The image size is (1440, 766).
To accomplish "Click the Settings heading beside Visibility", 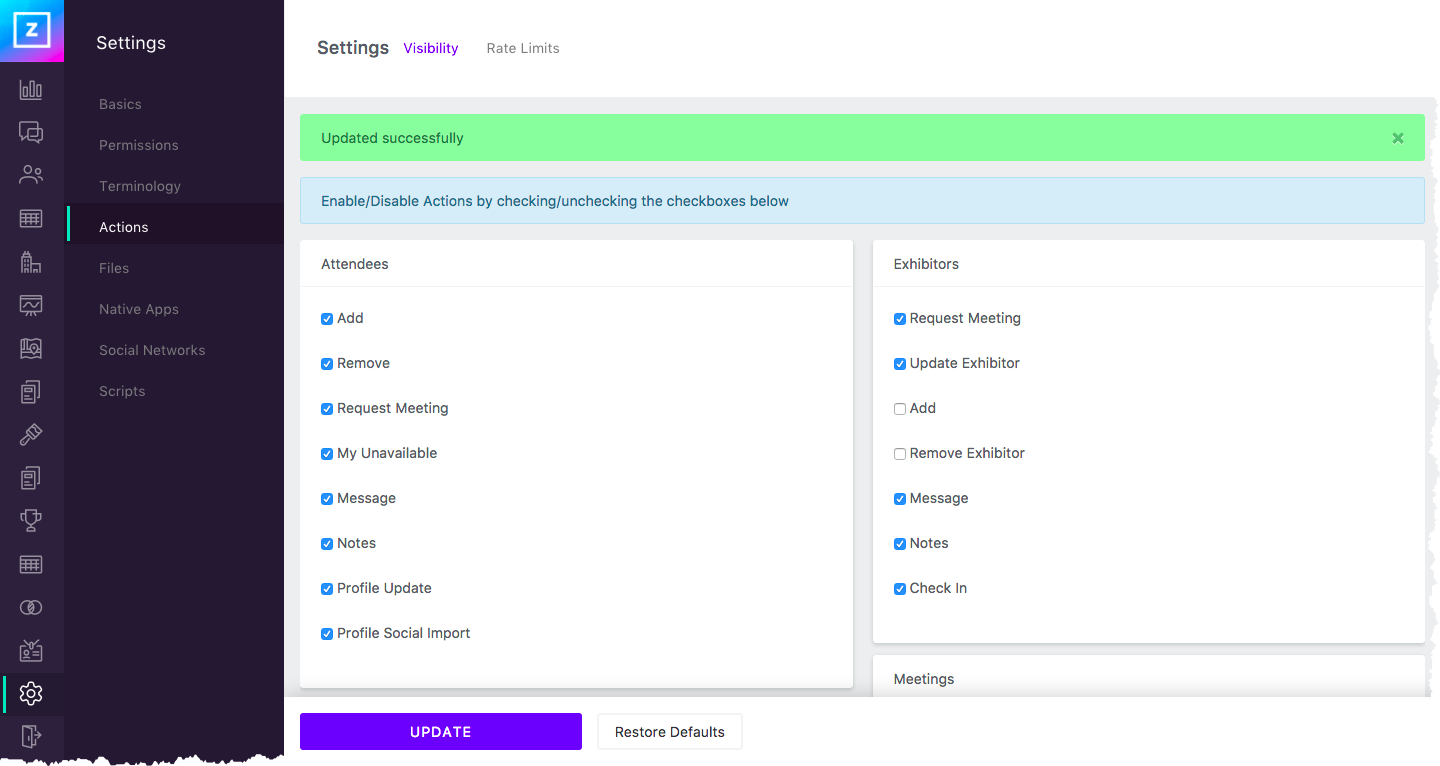I will tap(353, 48).
